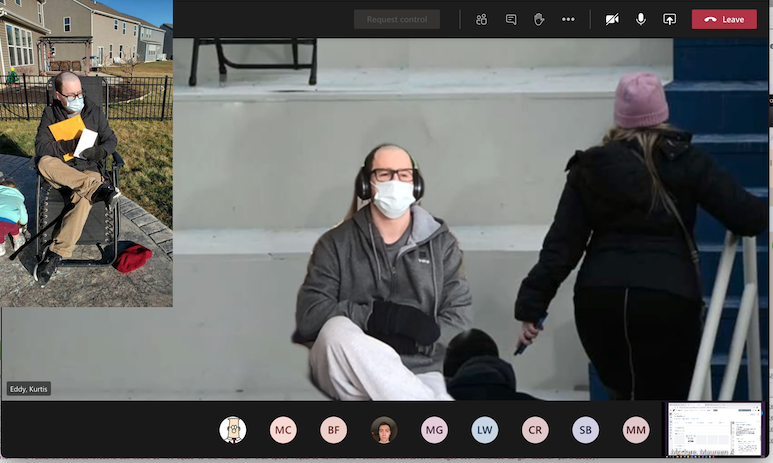Open the share content tray

pos(669,19)
